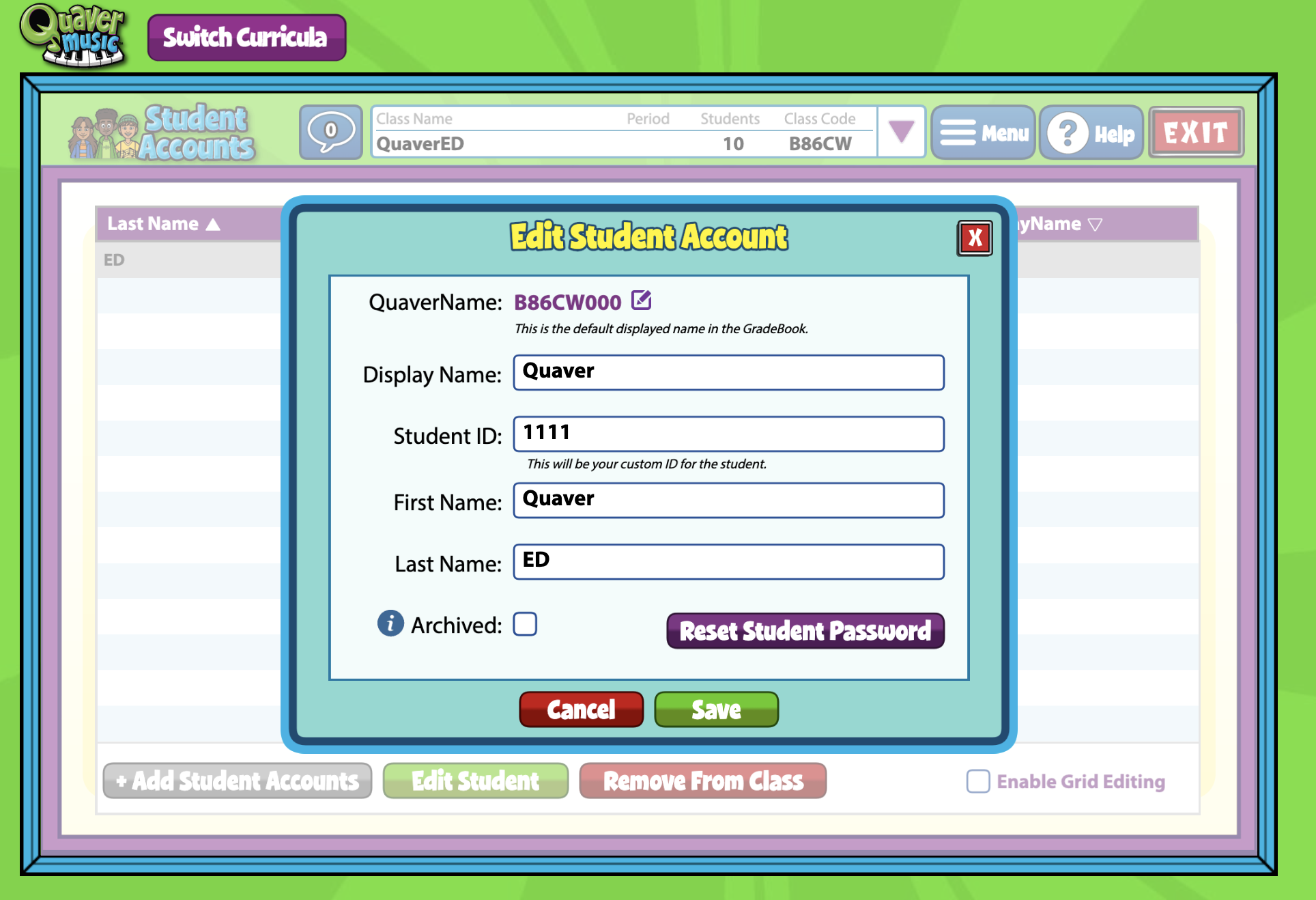Click the Display Name input field
Image resolution: width=1316 pixels, height=900 pixels.
(729, 373)
